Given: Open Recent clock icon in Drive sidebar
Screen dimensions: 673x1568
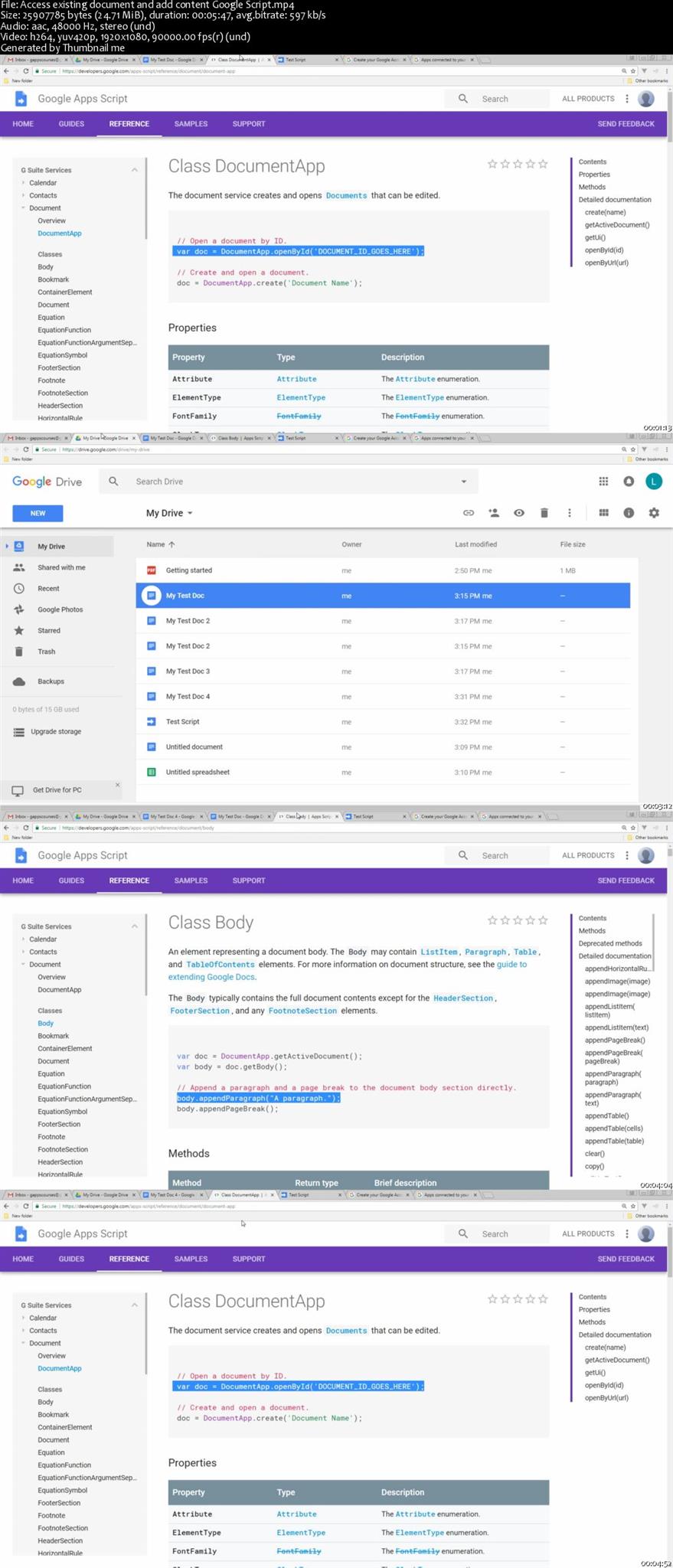Looking at the screenshot, I should click(19, 589).
